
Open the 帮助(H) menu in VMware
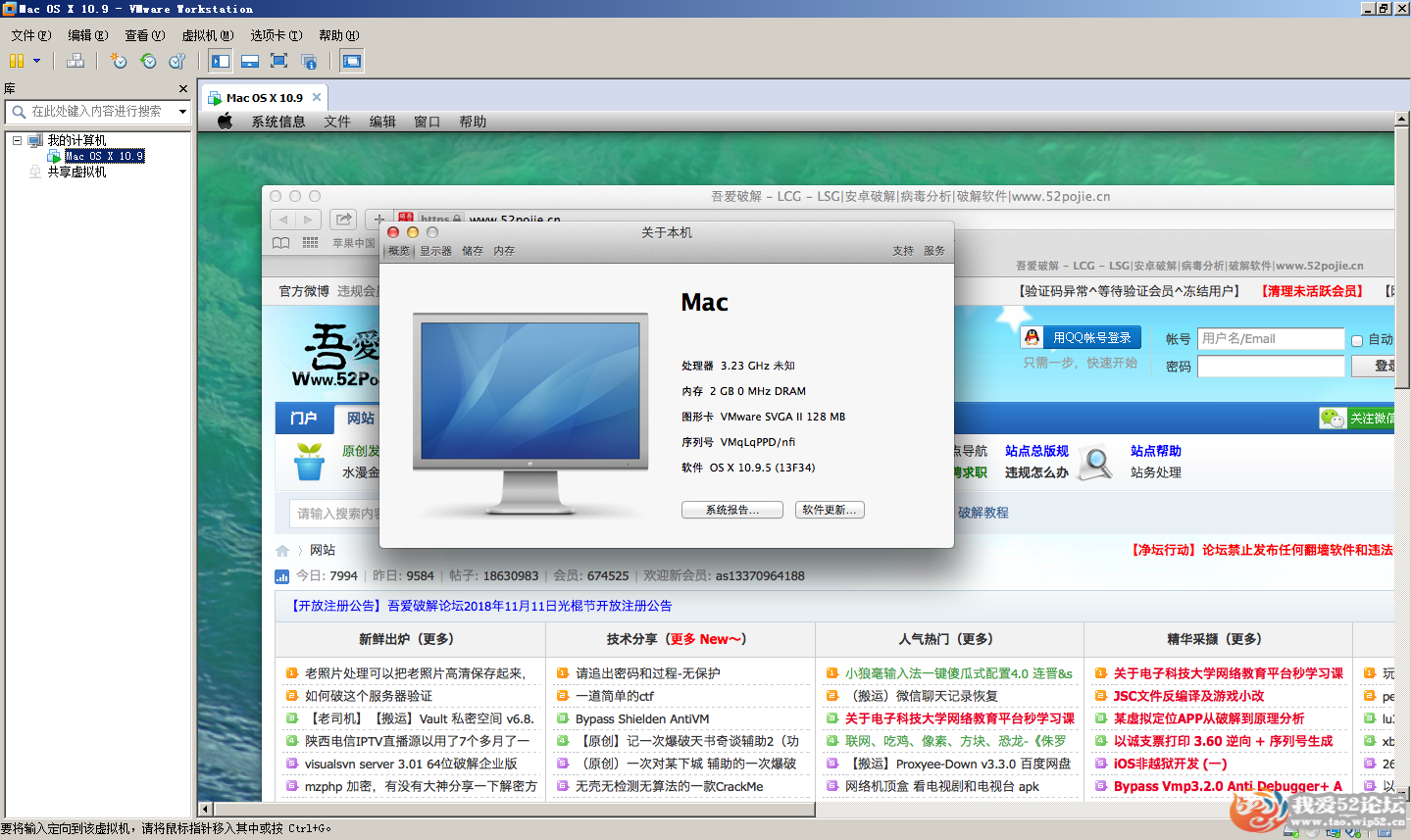[338, 35]
